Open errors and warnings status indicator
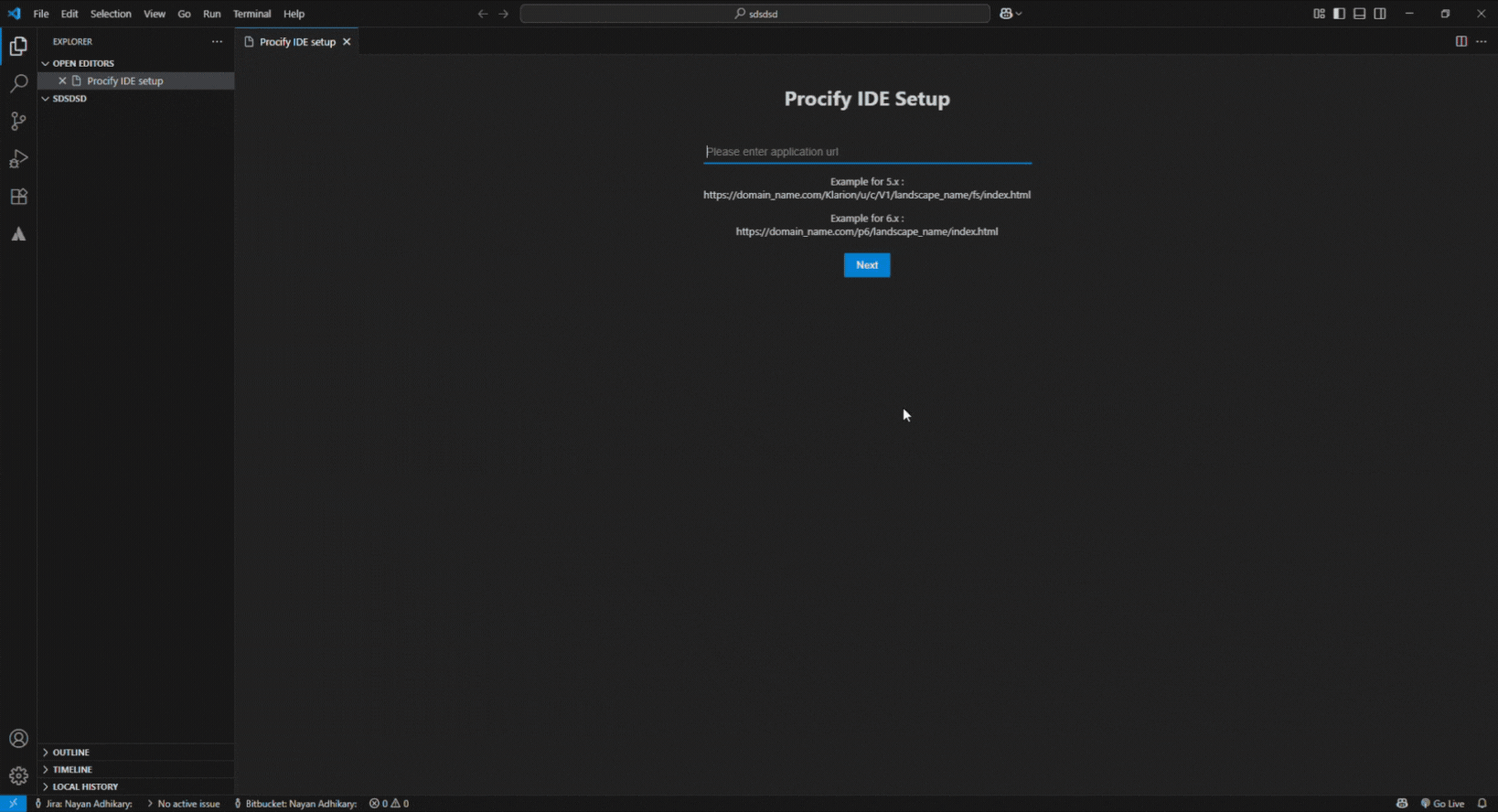This screenshot has width=1498, height=812. coord(389,804)
